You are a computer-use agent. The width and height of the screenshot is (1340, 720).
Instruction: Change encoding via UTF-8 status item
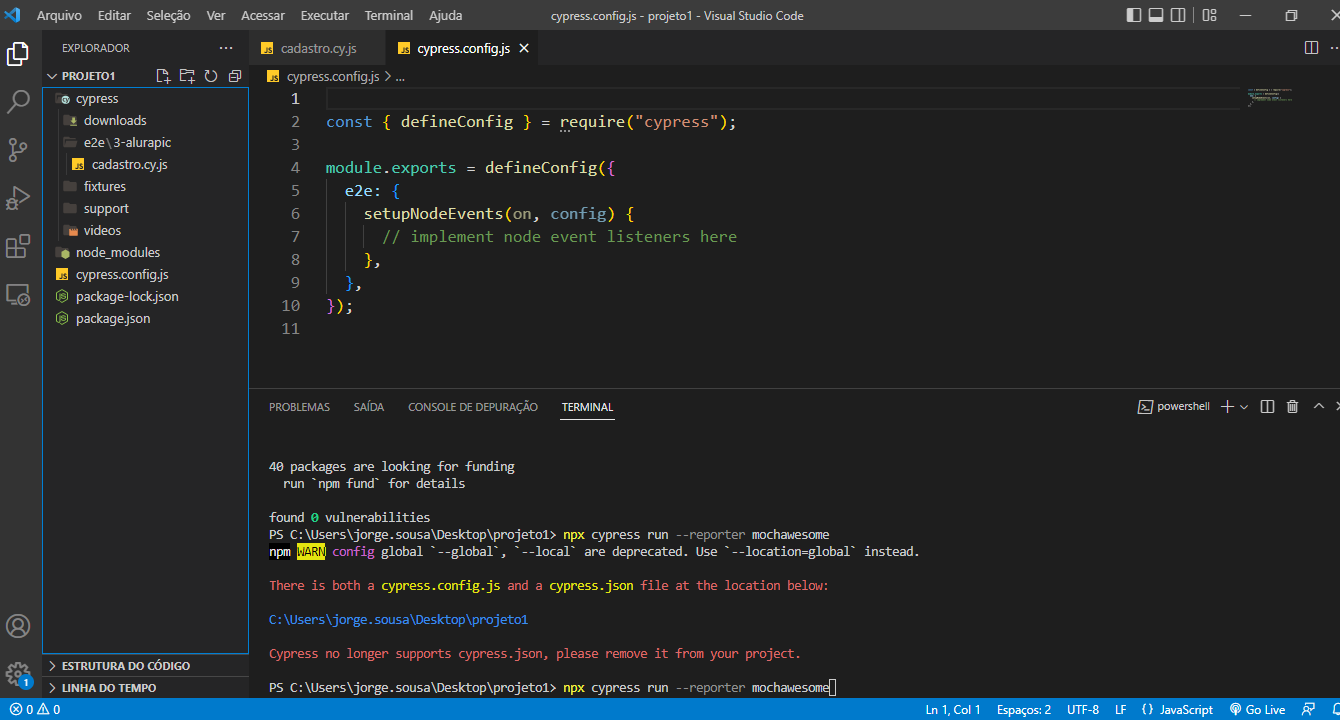(x=1083, y=709)
